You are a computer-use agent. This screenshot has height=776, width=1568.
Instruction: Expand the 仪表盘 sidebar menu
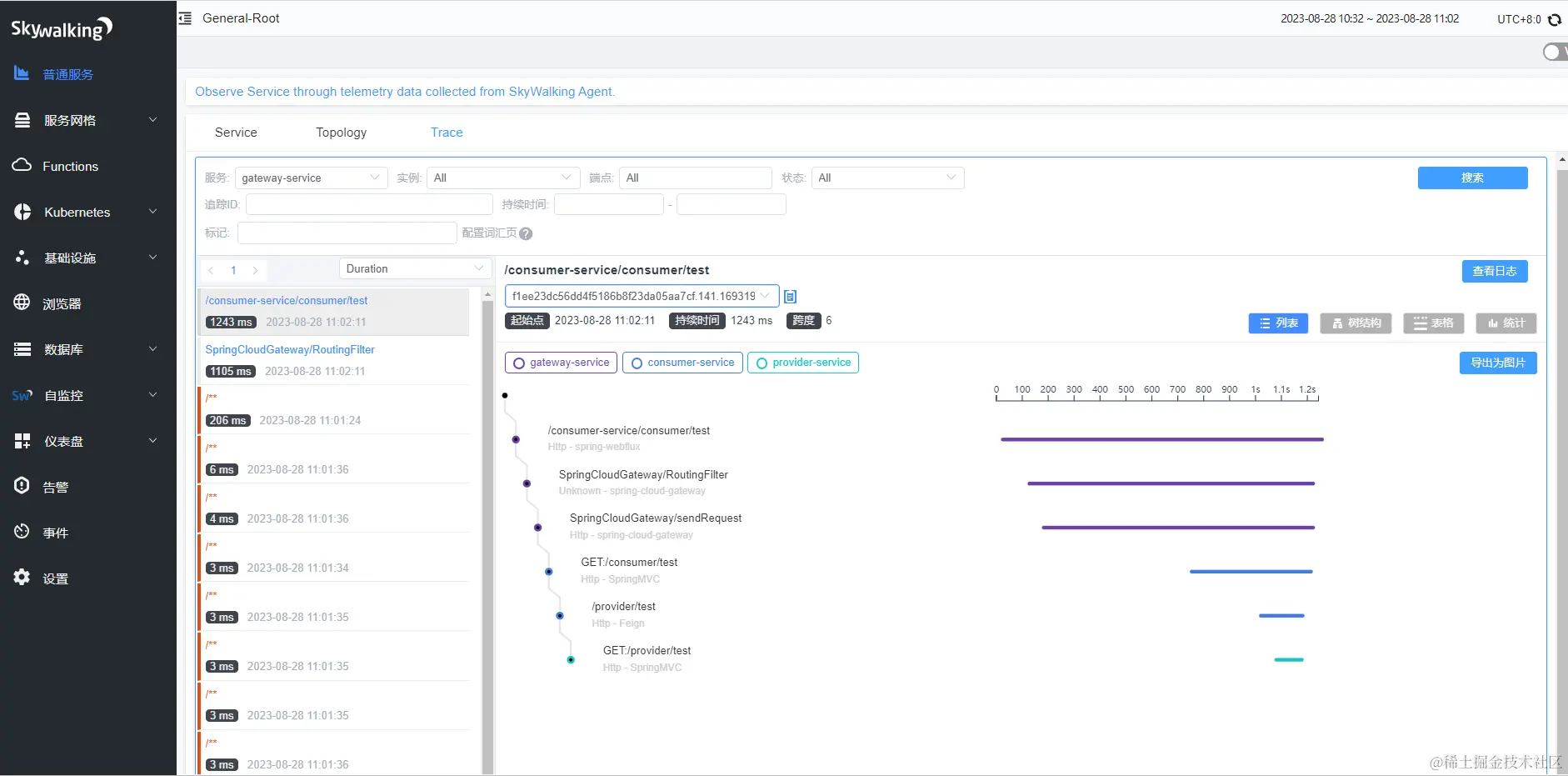pyautogui.click(x=153, y=441)
